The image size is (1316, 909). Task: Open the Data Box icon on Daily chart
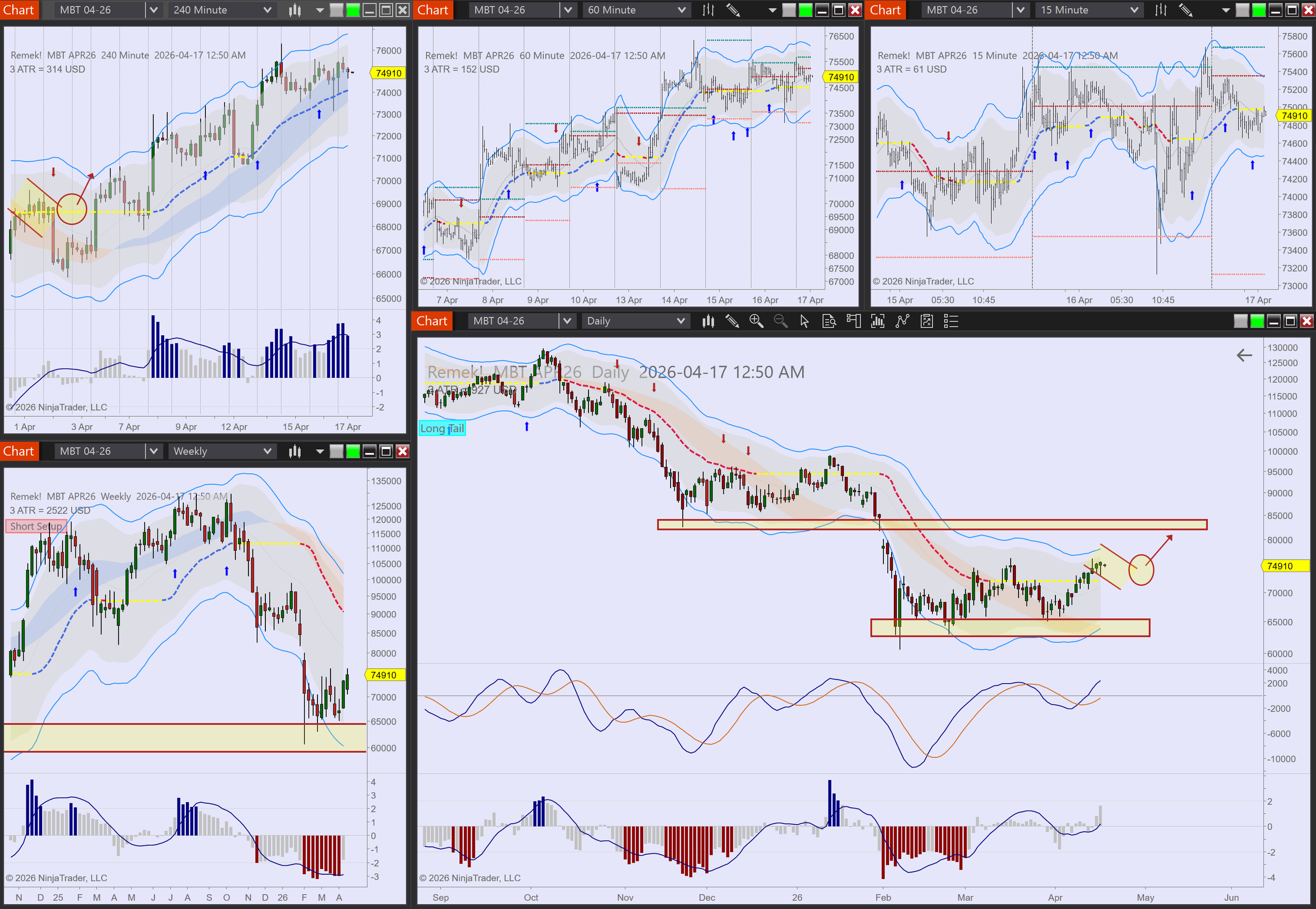tap(829, 321)
